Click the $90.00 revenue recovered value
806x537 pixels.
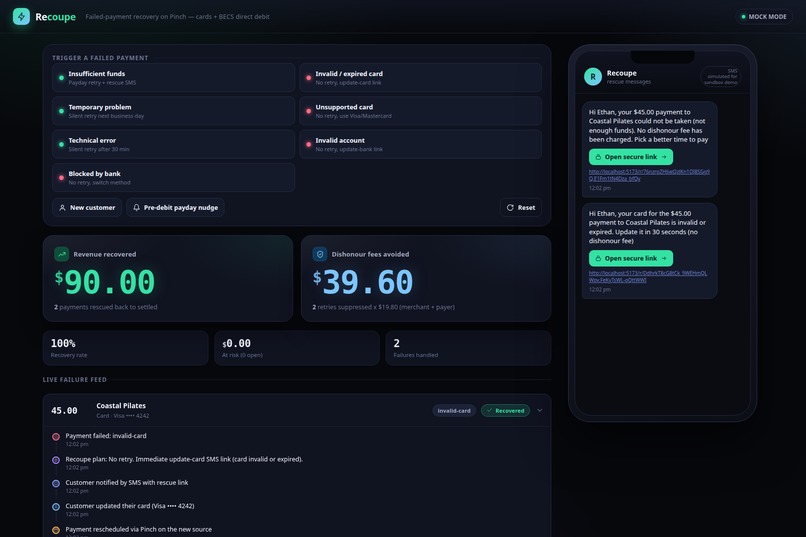(x=105, y=282)
